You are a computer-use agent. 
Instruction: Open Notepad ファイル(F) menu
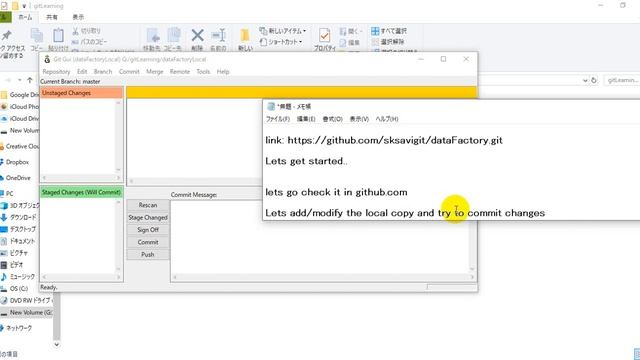click(278, 119)
